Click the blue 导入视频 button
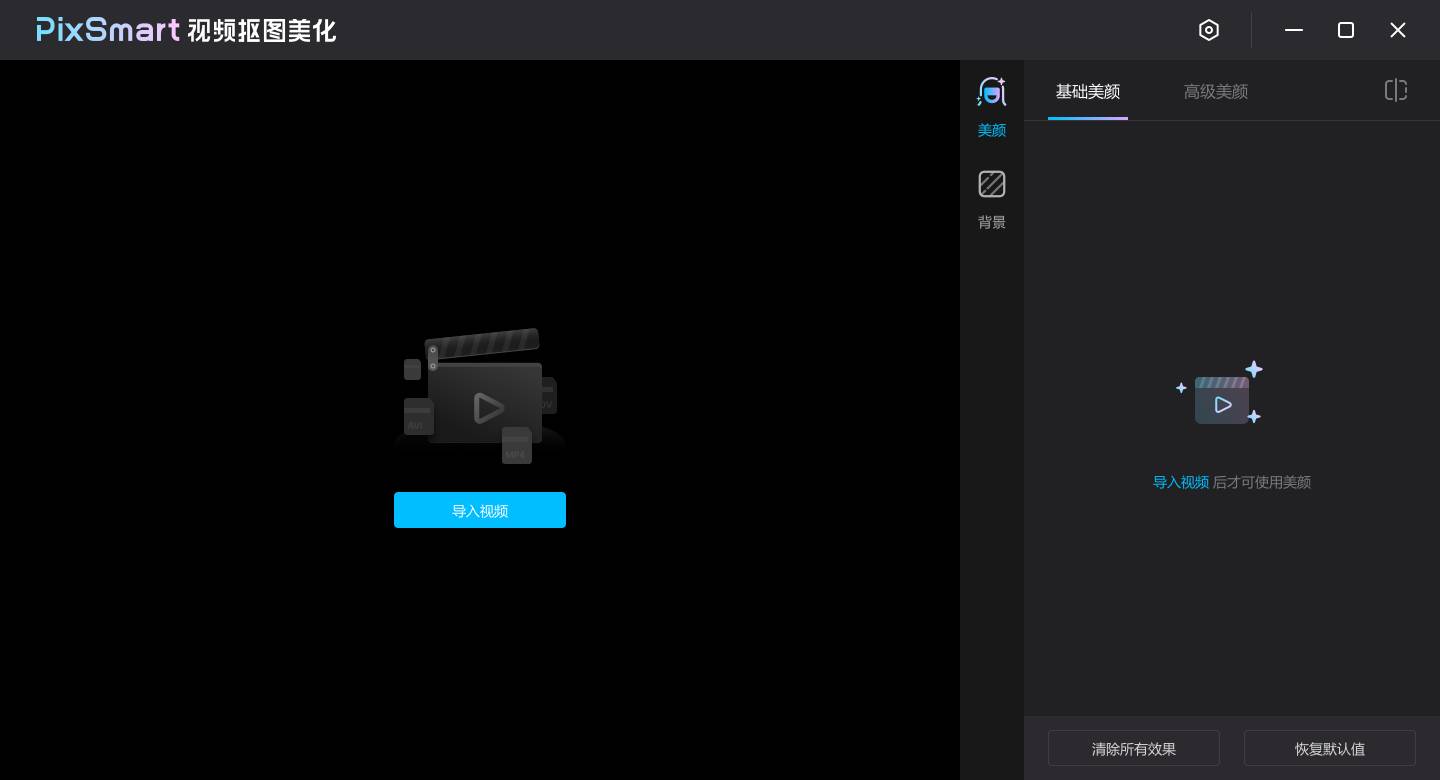 (x=480, y=510)
